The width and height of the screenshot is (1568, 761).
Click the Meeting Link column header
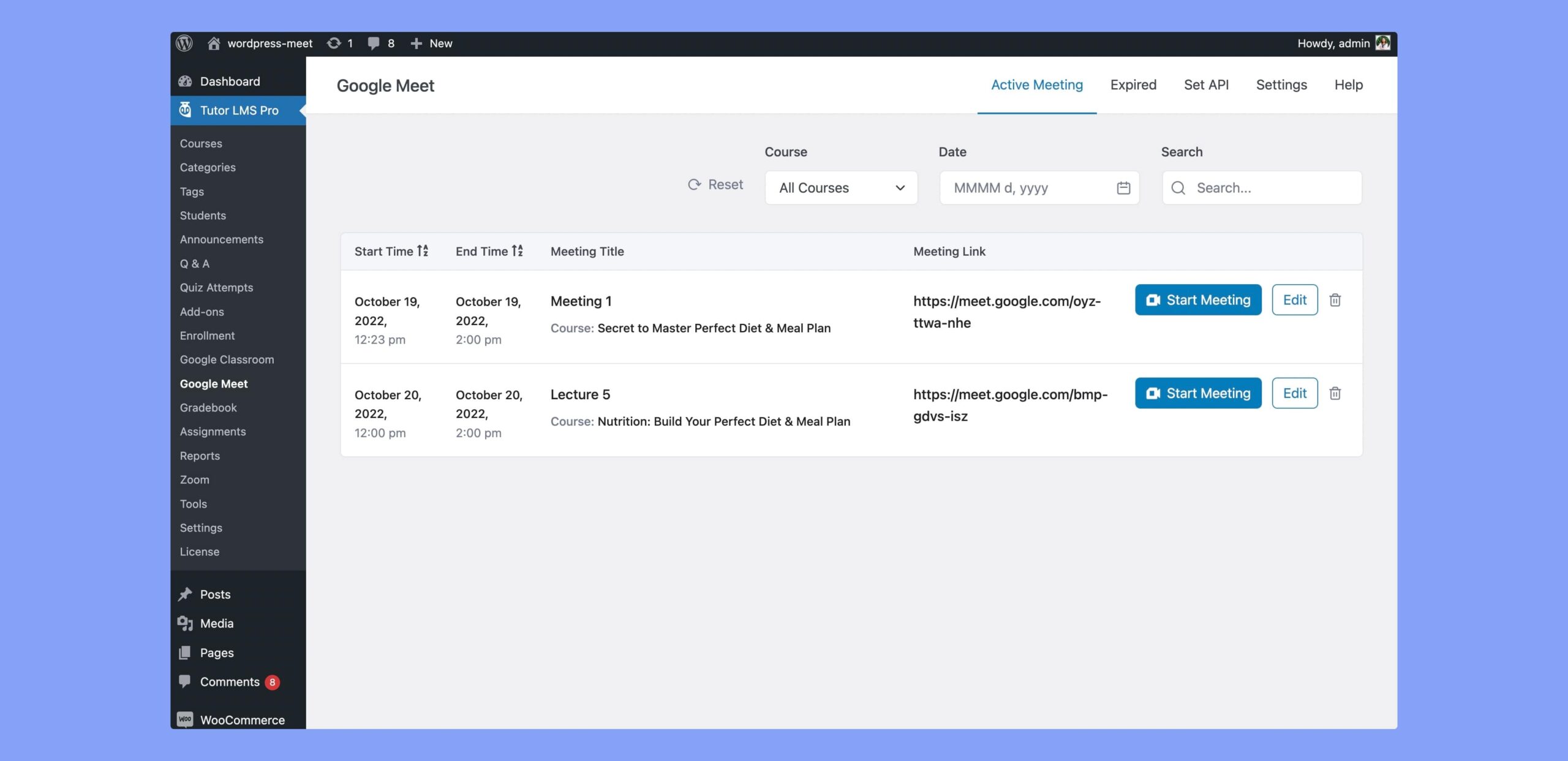click(x=949, y=251)
